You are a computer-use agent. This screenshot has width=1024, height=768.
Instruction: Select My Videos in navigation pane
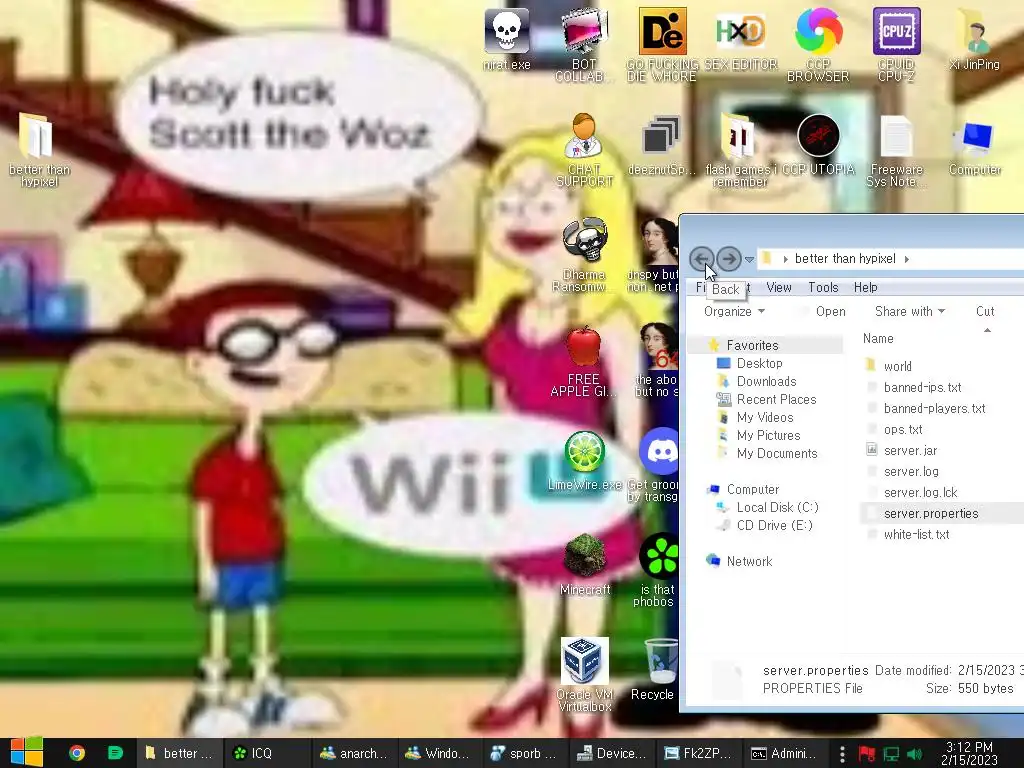(x=765, y=417)
